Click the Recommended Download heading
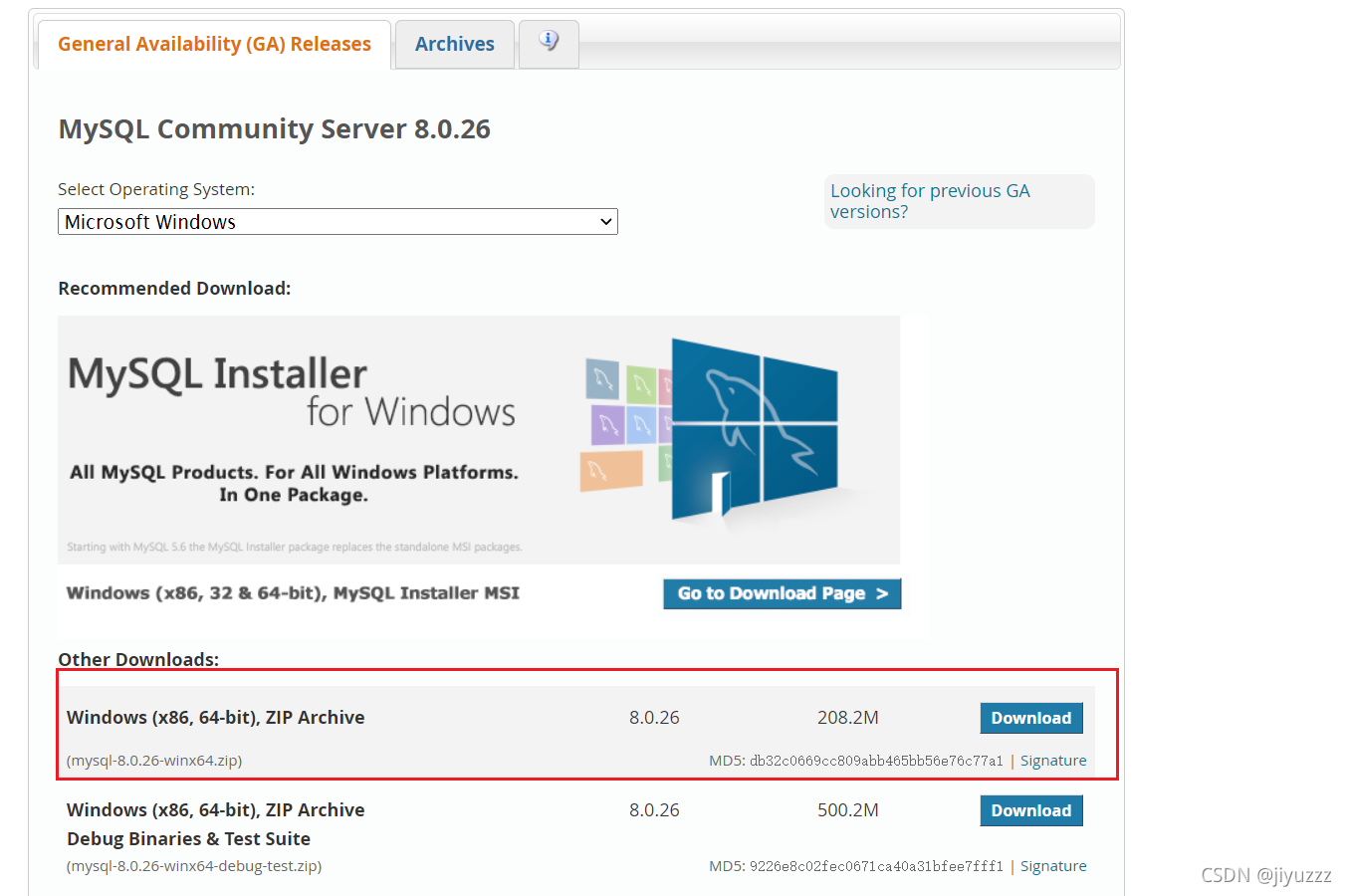The width and height of the screenshot is (1347, 896). (x=174, y=289)
